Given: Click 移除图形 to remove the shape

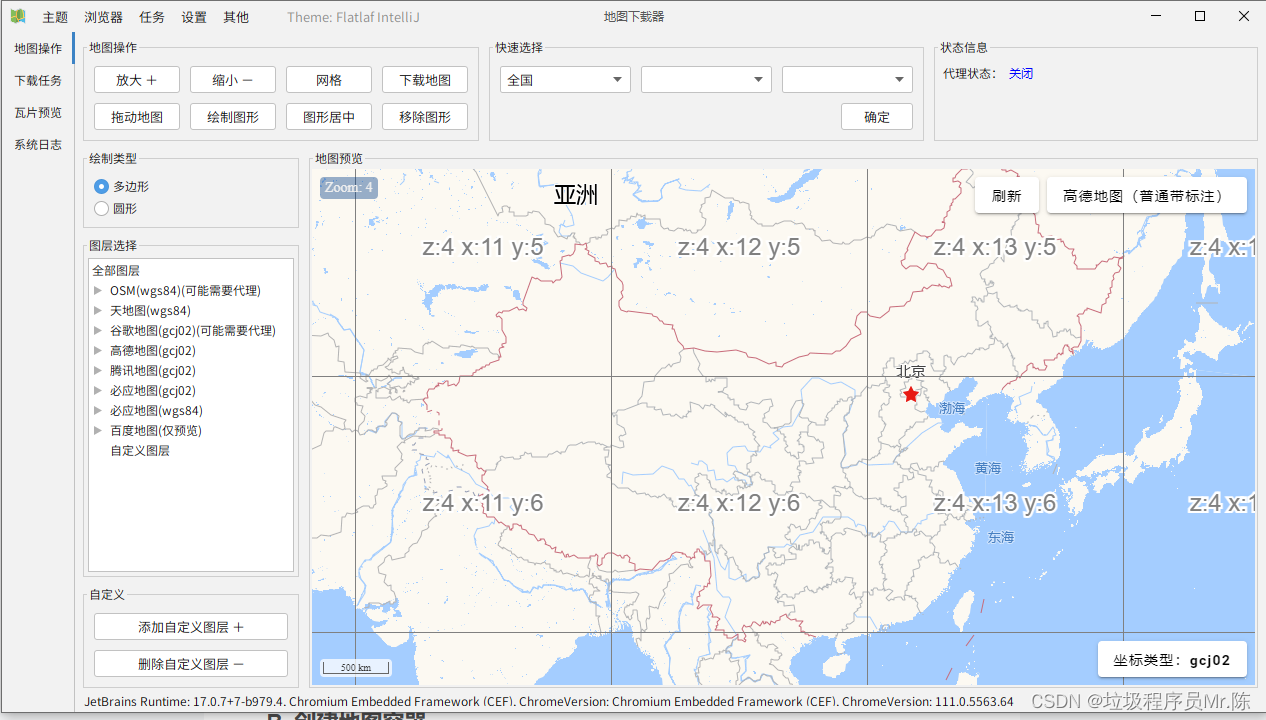Looking at the screenshot, I should [x=424, y=116].
